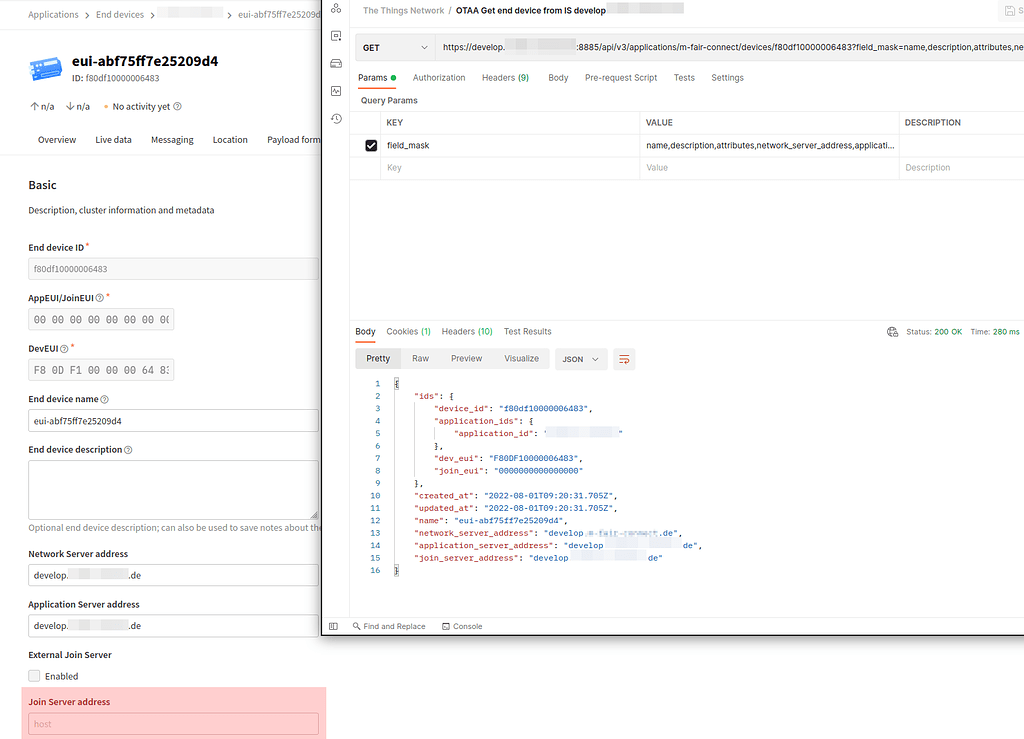Switch to the Authorization tab
The height and width of the screenshot is (739, 1024).
[439, 77]
